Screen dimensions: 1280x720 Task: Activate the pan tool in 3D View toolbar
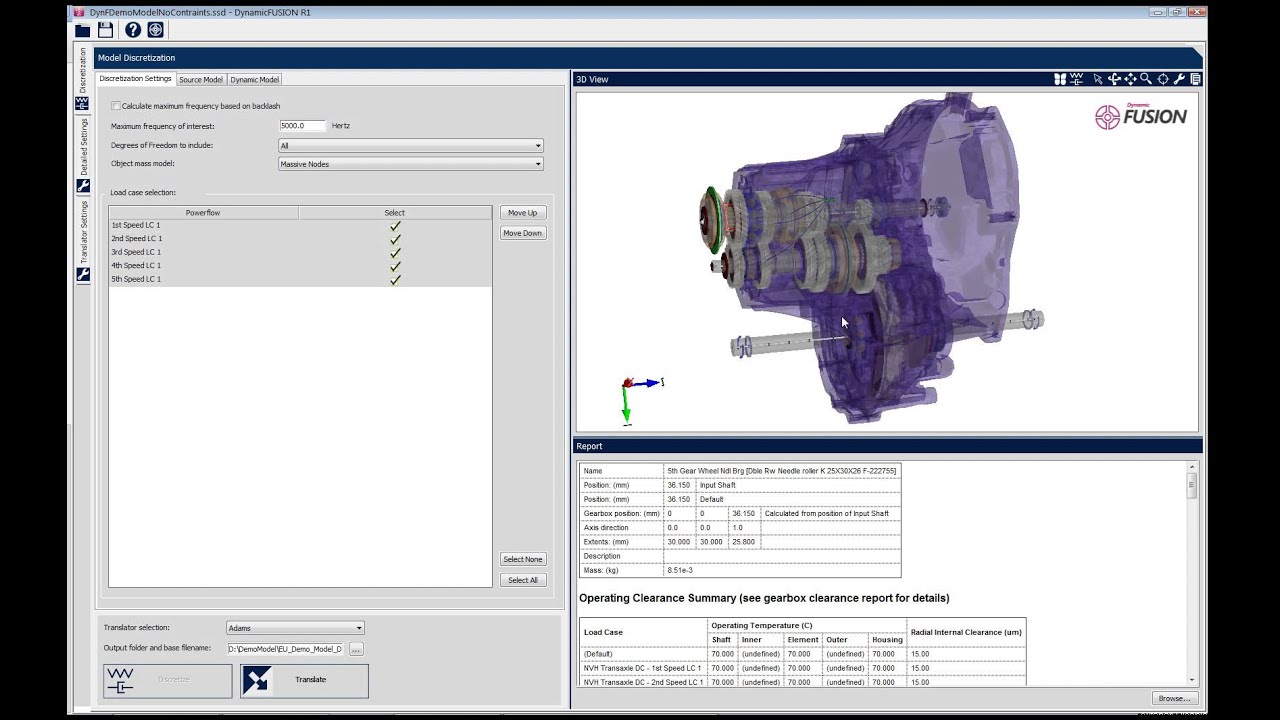tap(1130, 79)
